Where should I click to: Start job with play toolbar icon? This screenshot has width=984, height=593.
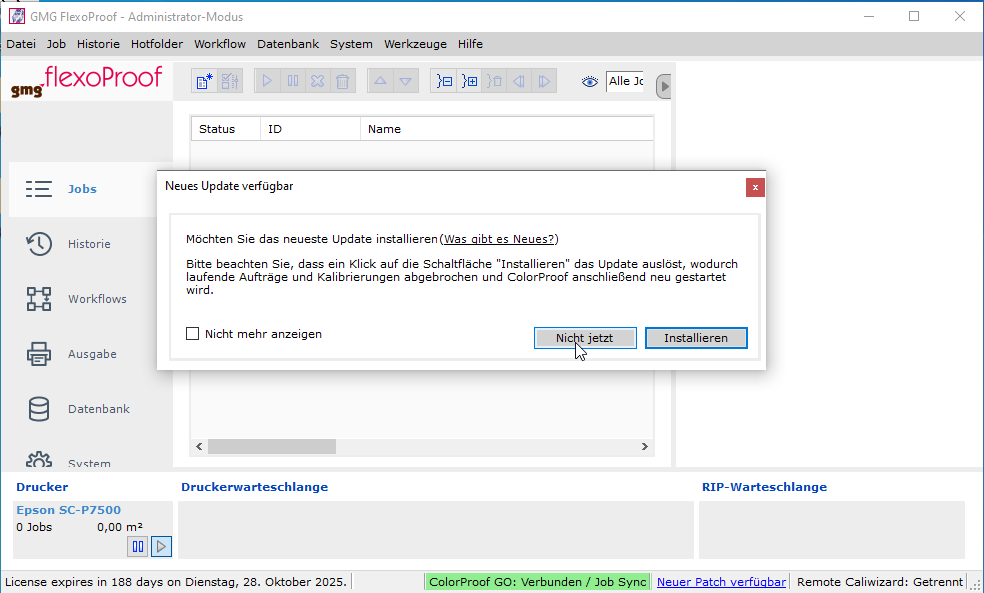267,81
